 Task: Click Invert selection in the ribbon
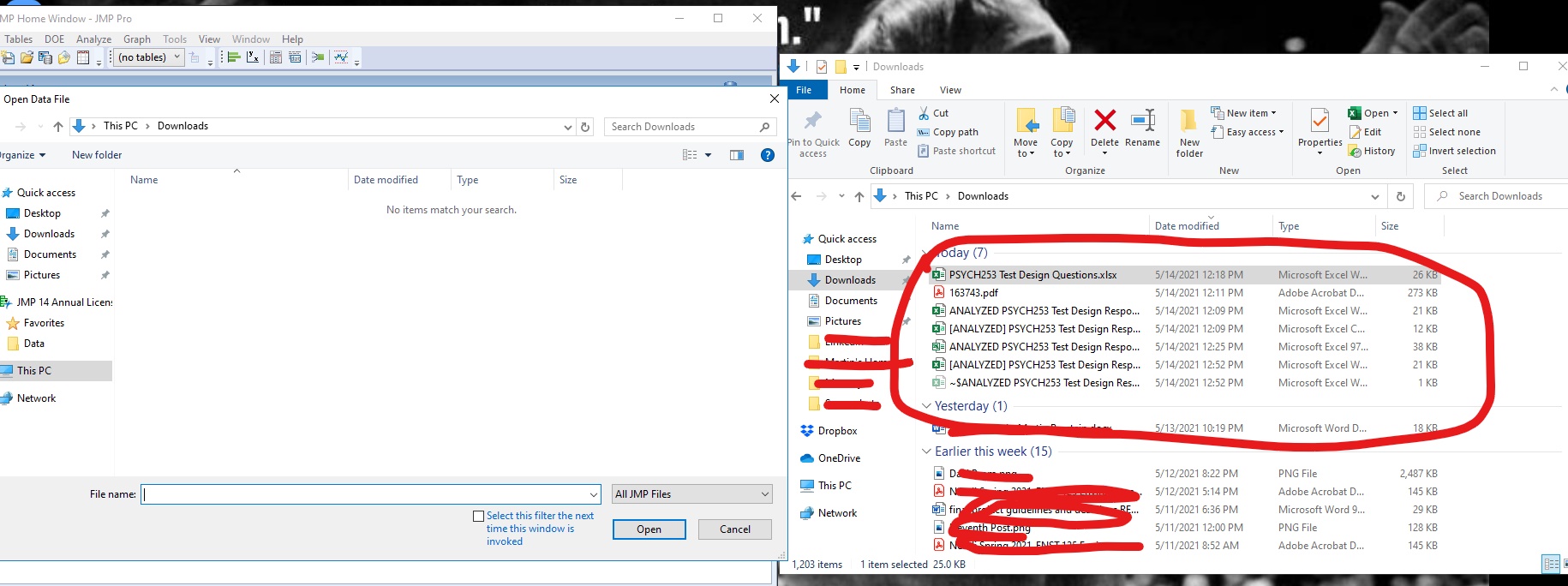pos(1455,151)
